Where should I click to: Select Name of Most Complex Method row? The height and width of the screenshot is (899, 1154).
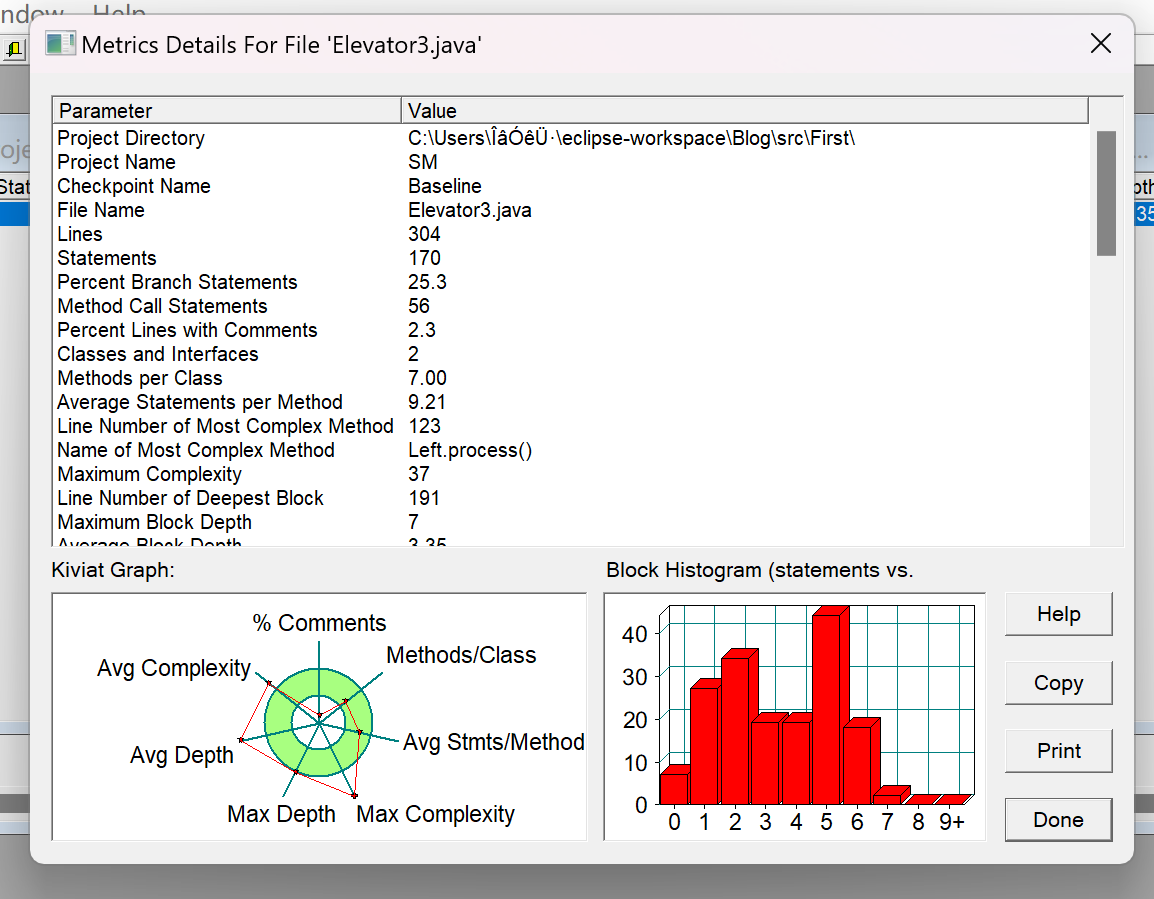(x=571, y=450)
